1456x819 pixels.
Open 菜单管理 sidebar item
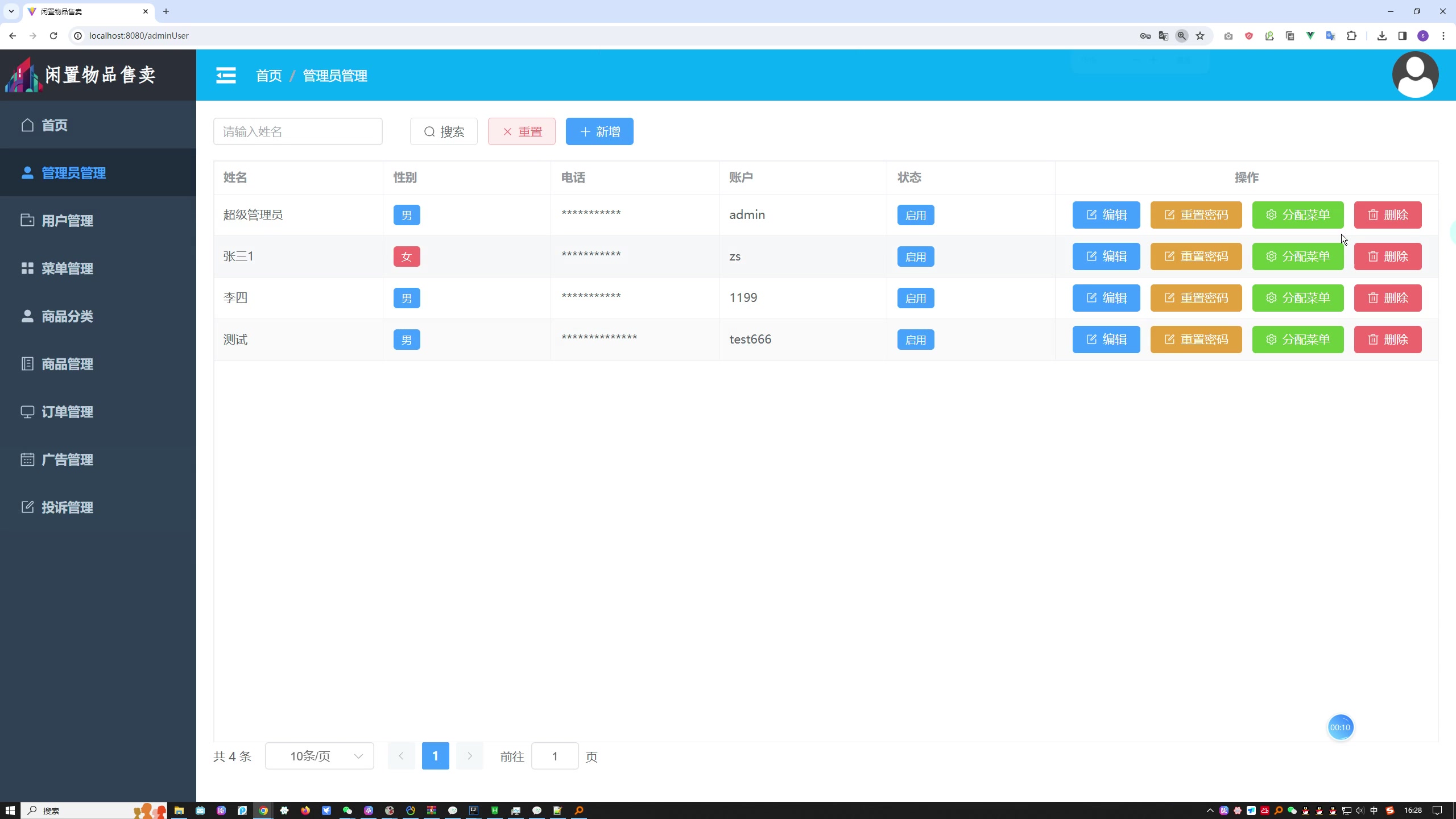(x=98, y=268)
